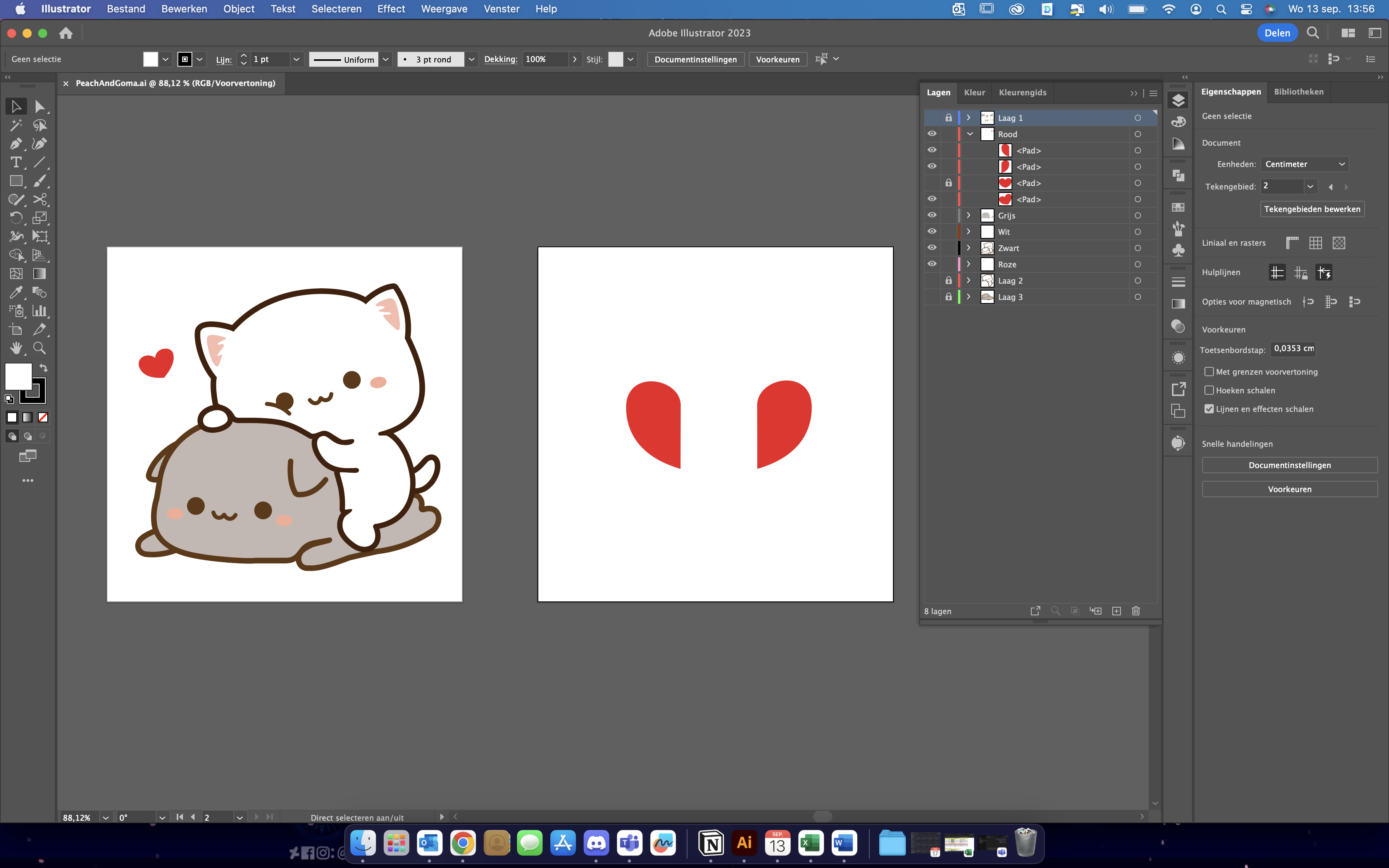Create a new layer with plus icon
Screen dimensions: 1389x868
(1117, 611)
